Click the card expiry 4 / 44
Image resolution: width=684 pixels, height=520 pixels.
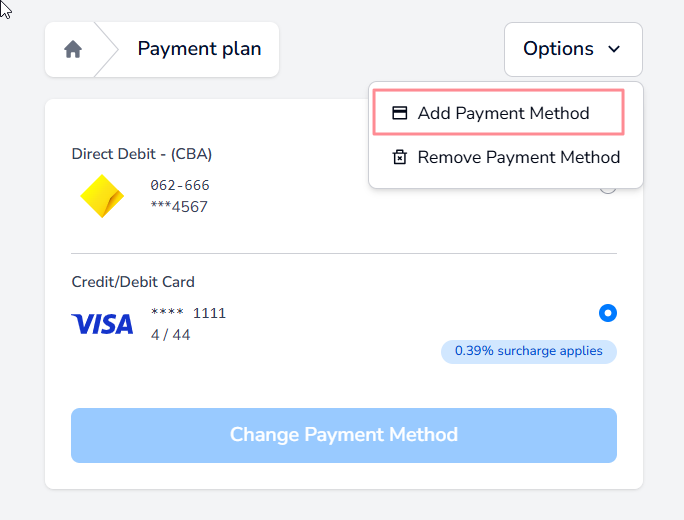(x=170, y=335)
